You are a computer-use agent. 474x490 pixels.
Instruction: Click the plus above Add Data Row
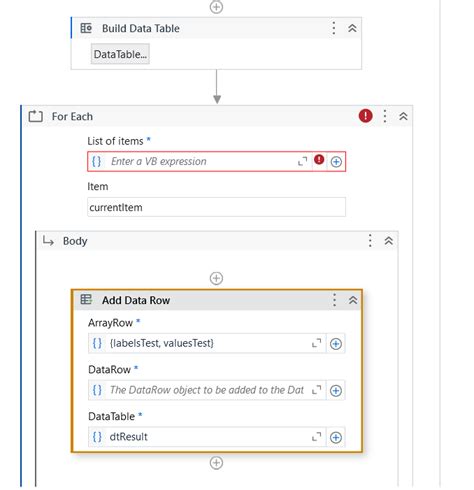(216, 278)
